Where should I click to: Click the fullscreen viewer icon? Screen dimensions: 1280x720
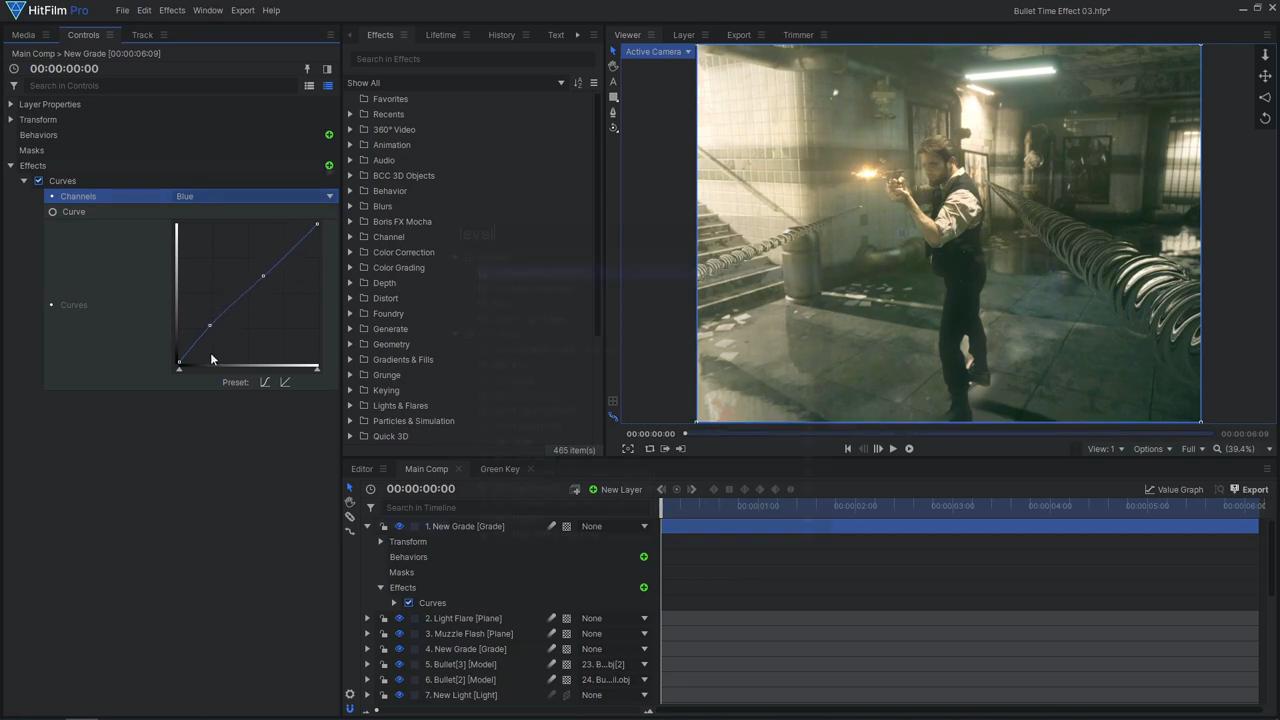[628, 449]
